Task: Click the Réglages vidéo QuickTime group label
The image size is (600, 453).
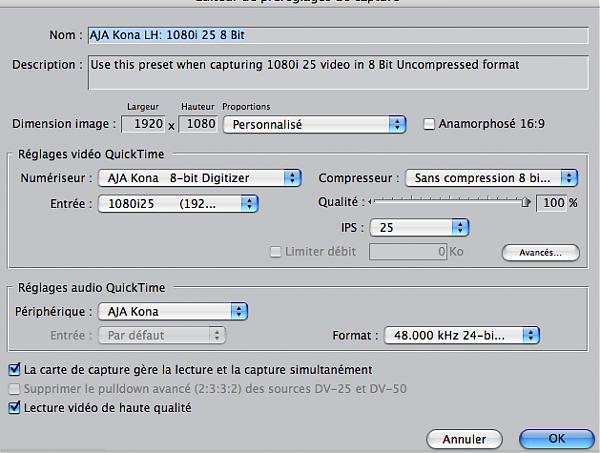Action: [91, 154]
